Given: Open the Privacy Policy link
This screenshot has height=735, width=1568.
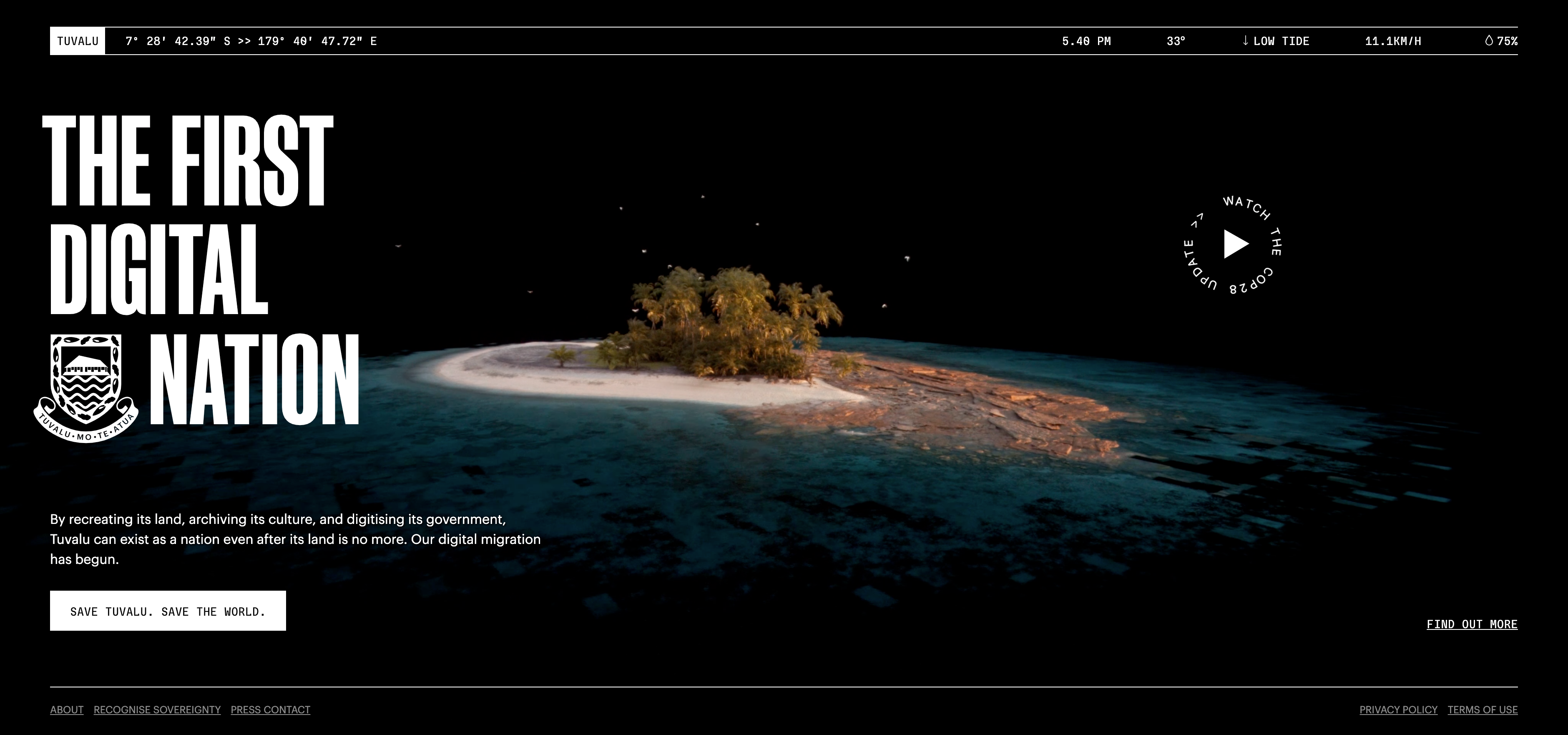Looking at the screenshot, I should 1398,710.
